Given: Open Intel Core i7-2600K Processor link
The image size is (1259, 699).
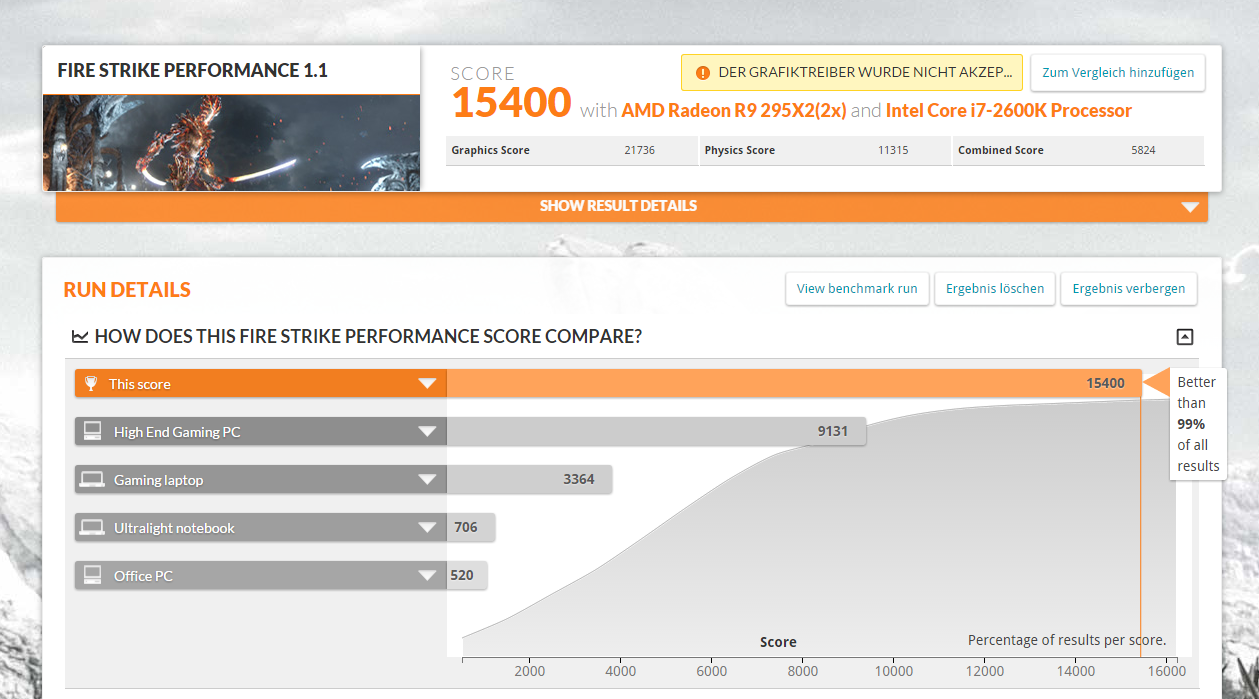Looking at the screenshot, I should coord(1009,110).
